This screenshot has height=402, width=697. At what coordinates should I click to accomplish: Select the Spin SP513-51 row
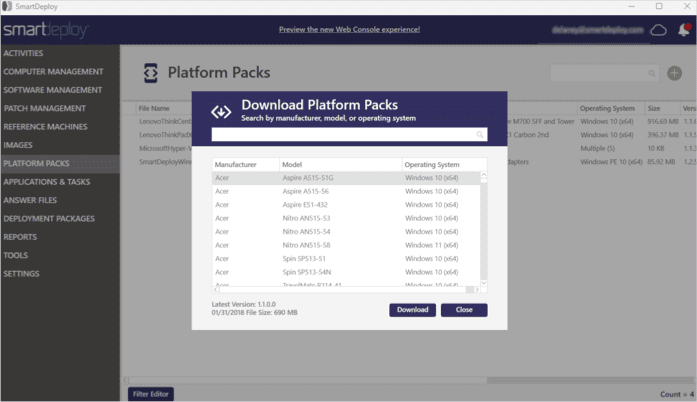(x=346, y=258)
